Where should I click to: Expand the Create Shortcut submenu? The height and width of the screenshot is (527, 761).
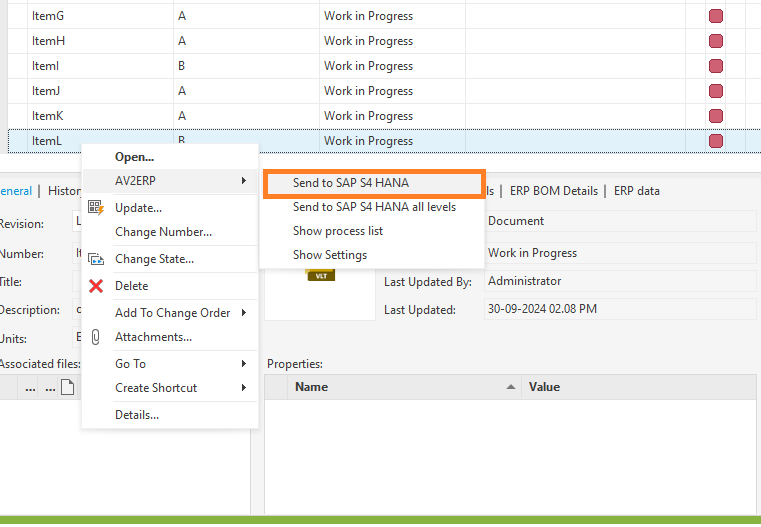pyautogui.click(x=170, y=388)
